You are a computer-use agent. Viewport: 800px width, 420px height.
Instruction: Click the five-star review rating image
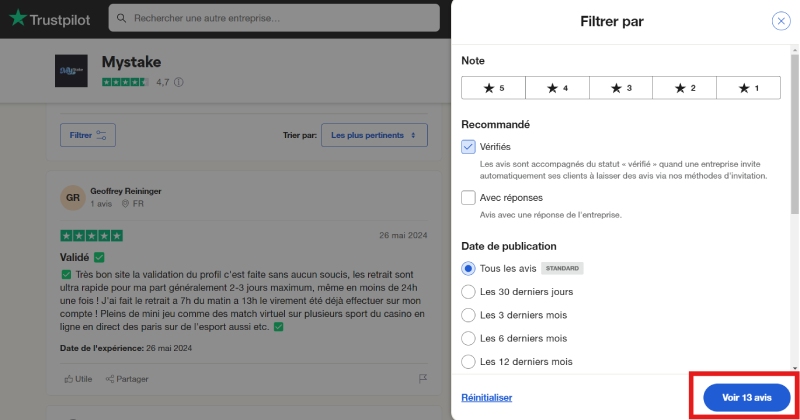click(x=91, y=235)
